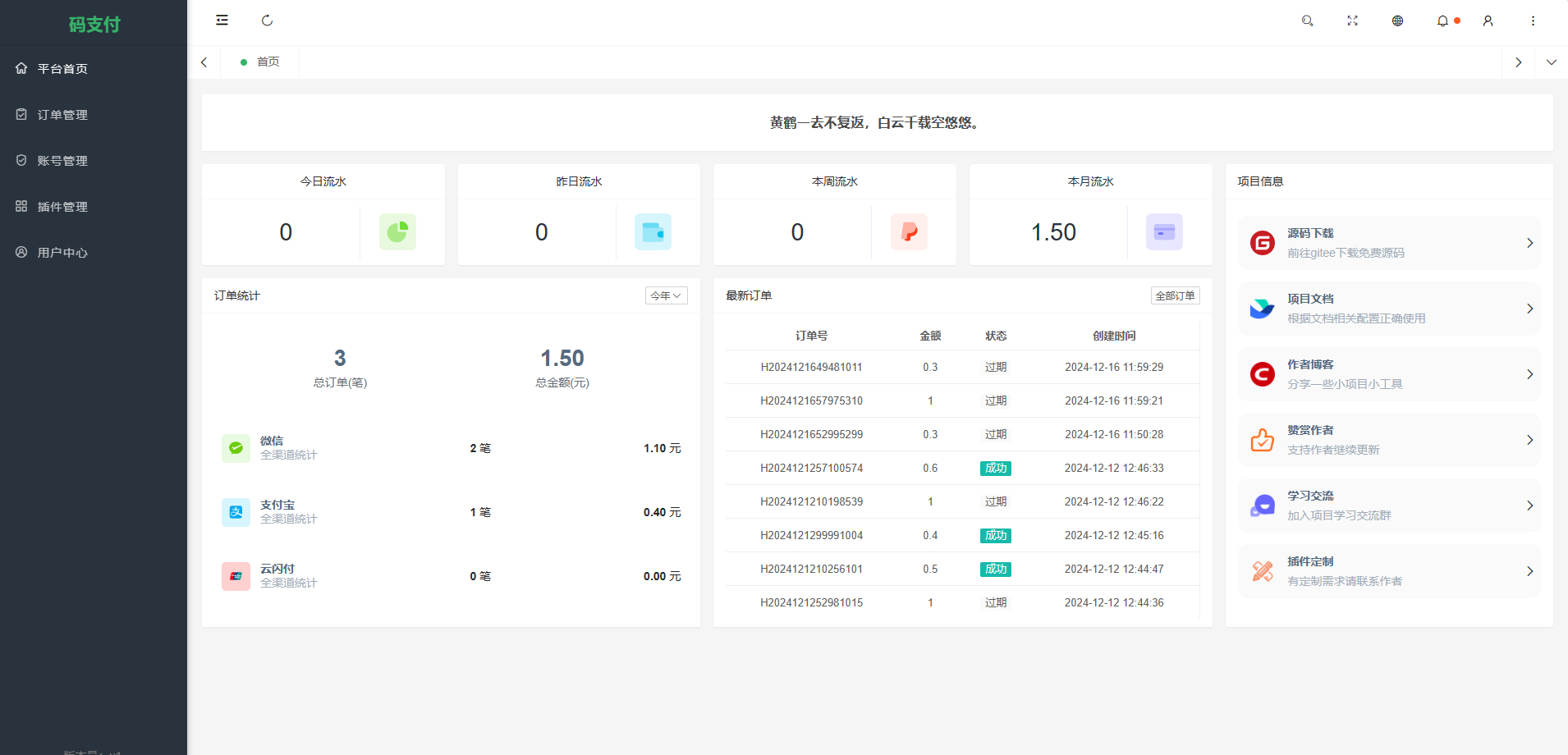Click the green pie chart icon
Image resolution: width=1568 pixels, height=755 pixels.
click(x=397, y=232)
